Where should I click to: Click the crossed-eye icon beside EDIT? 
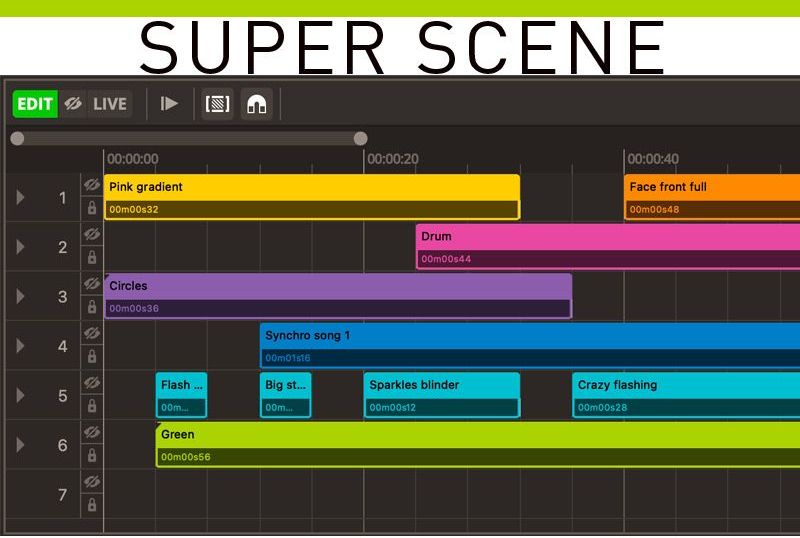pyautogui.click(x=72, y=103)
